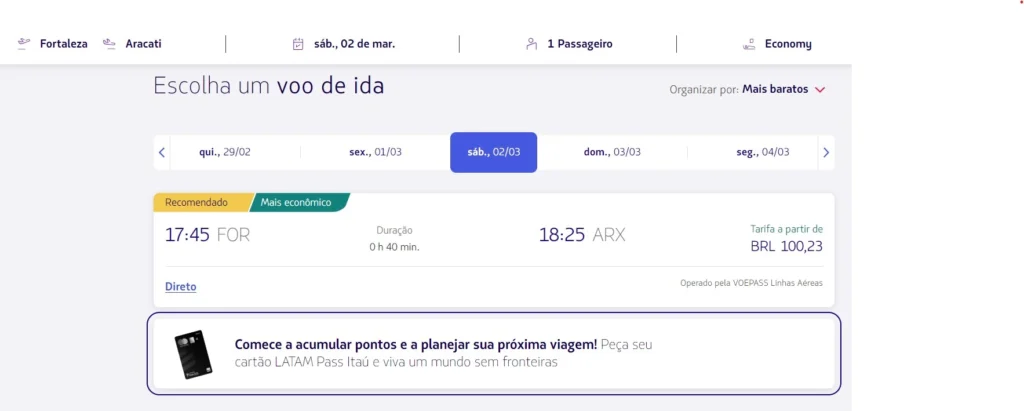Select the seg., 04/03 date tab
Viewport: 1024px width, 411px height.
click(x=762, y=153)
